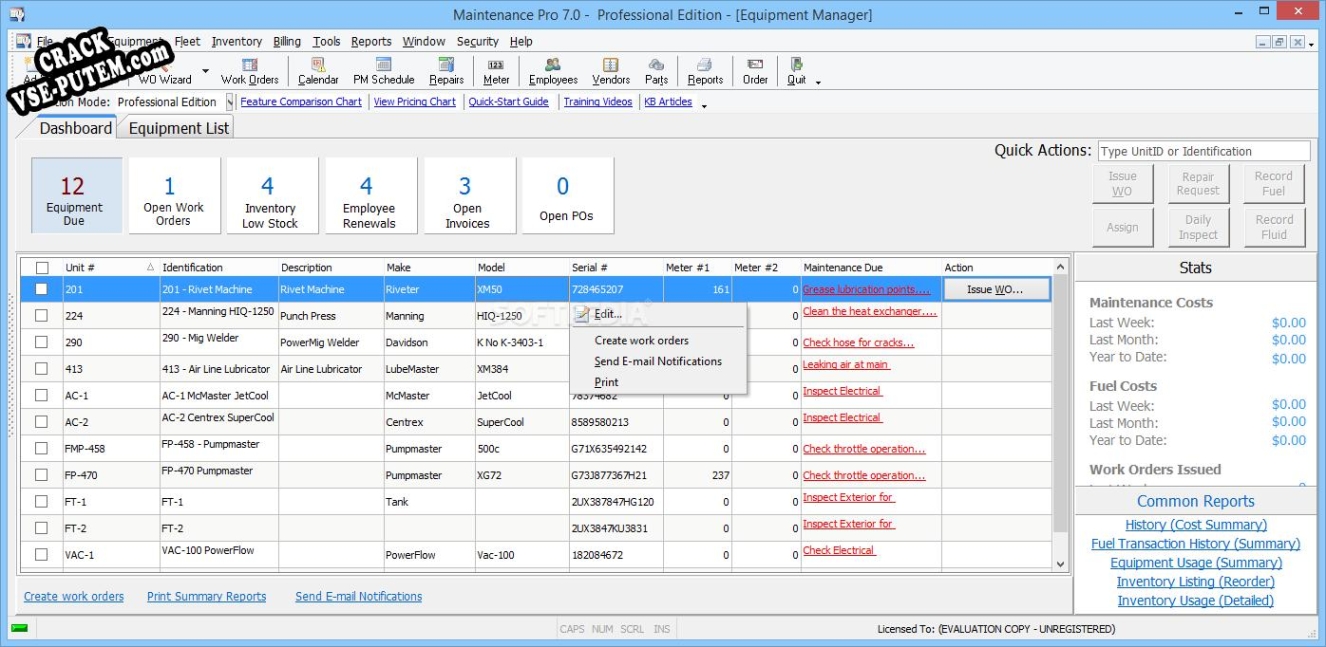The image size is (1326, 647).
Task: Expand the WO Wizard dropdown arrow
Action: (206, 71)
